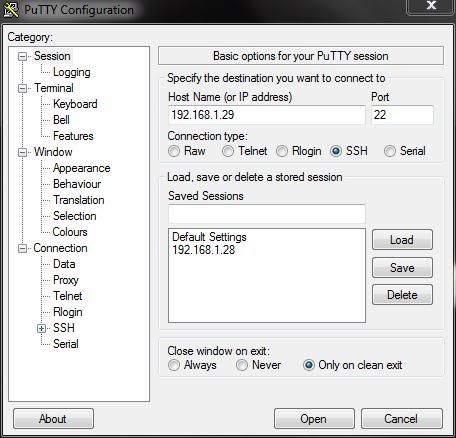Open the Logging category
Viewport: 456px width, 438px height.
coord(72,72)
